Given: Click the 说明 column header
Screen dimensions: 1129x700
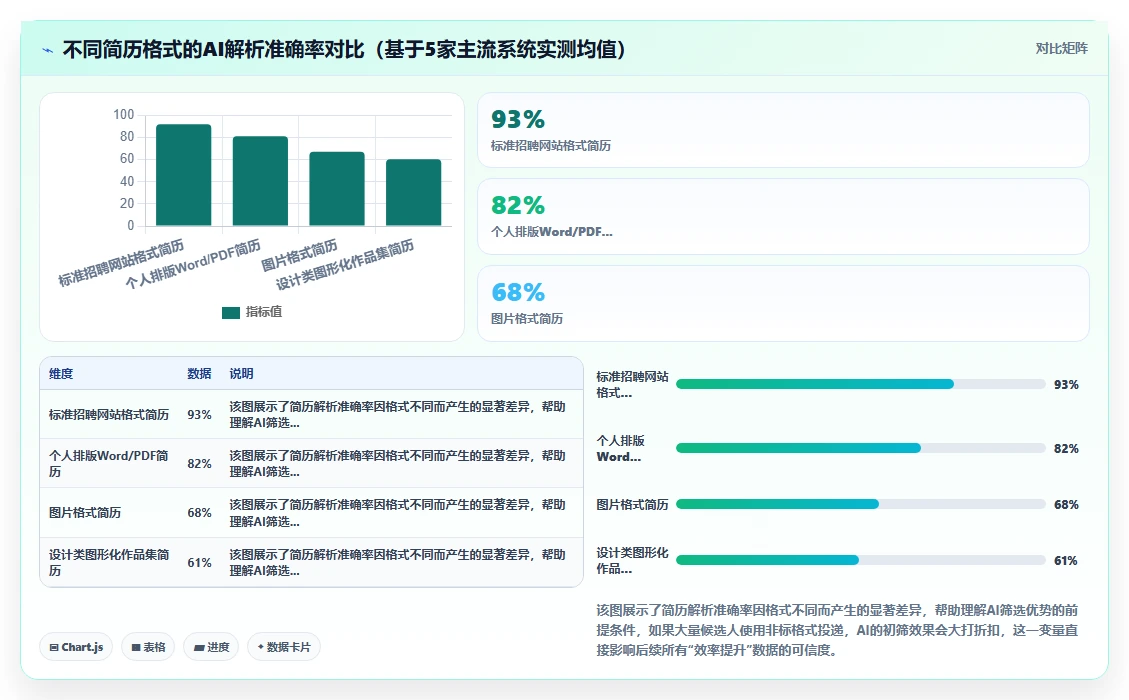Looking at the screenshot, I should pyautogui.click(x=241, y=373).
